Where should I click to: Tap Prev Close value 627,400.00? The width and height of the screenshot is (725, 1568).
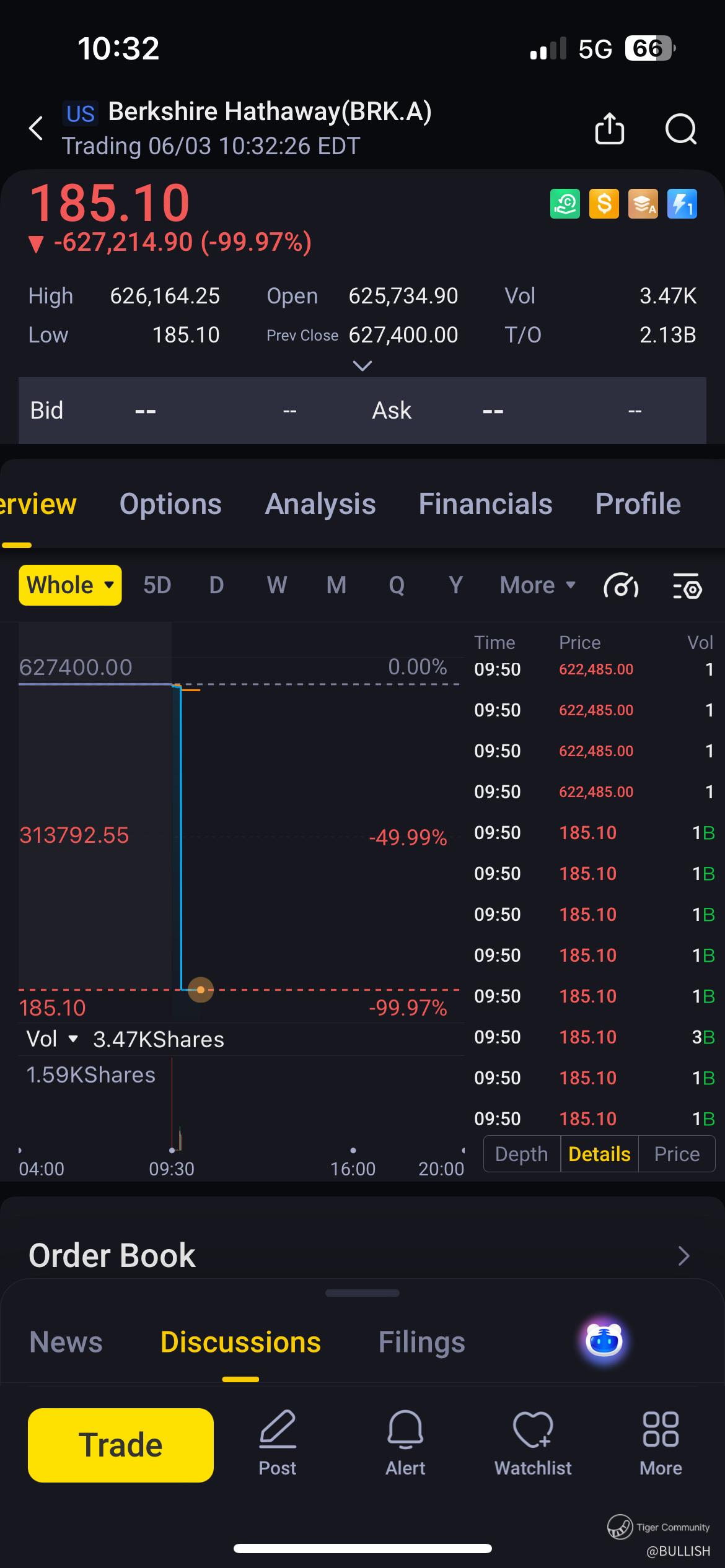click(x=403, y=335)
